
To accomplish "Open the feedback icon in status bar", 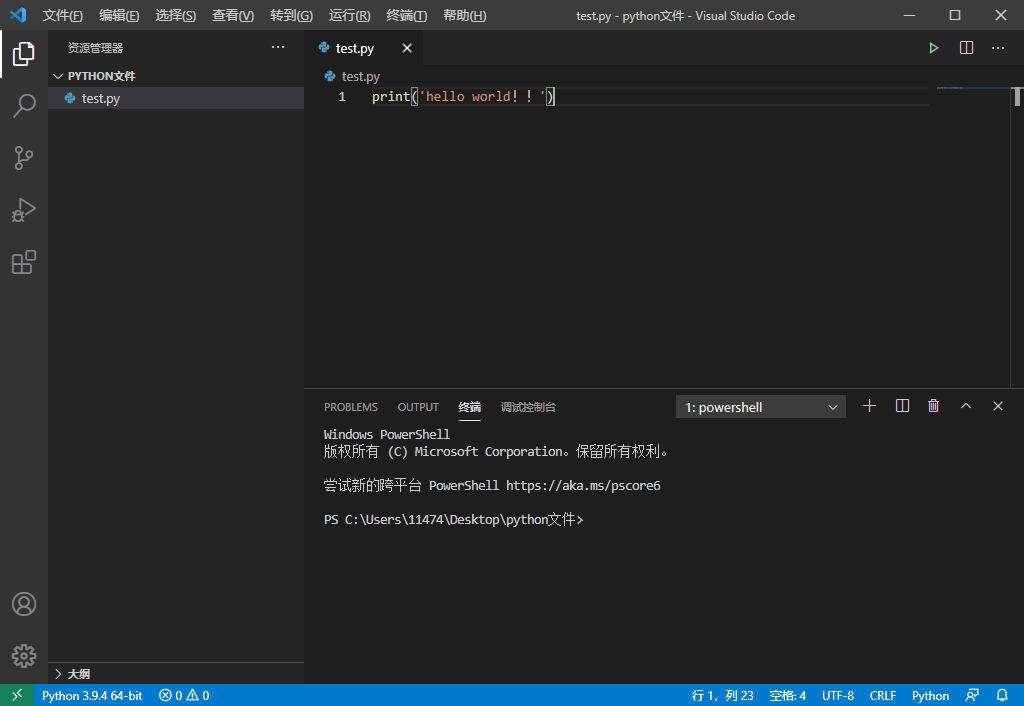I will pos(972,695).
